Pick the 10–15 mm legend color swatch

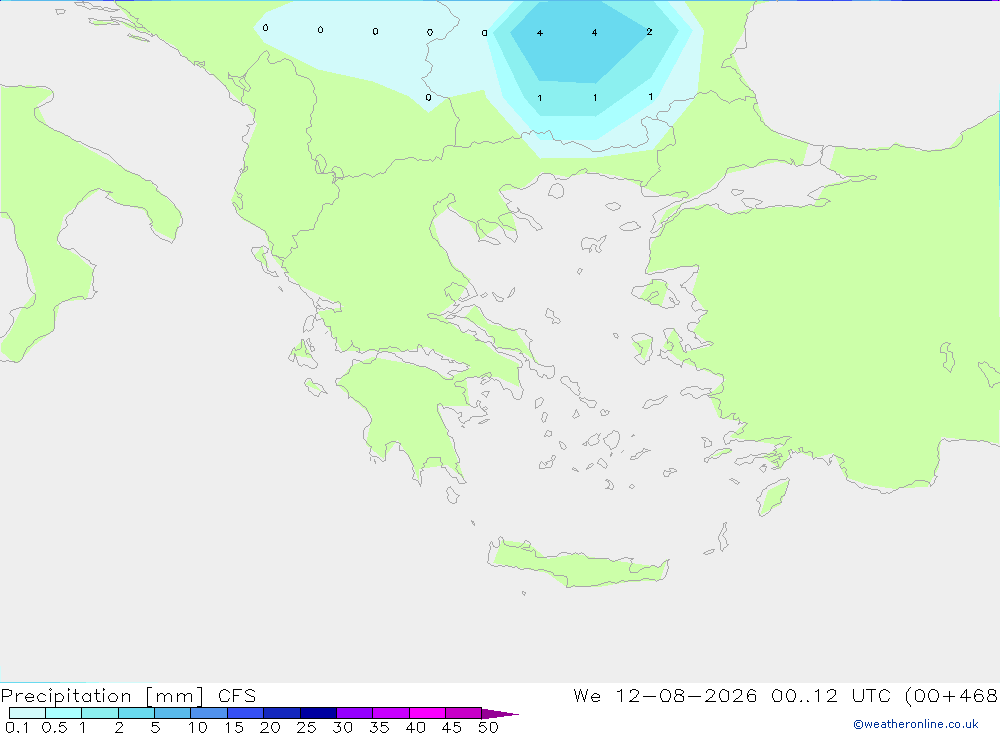click(x=209, y=713)
